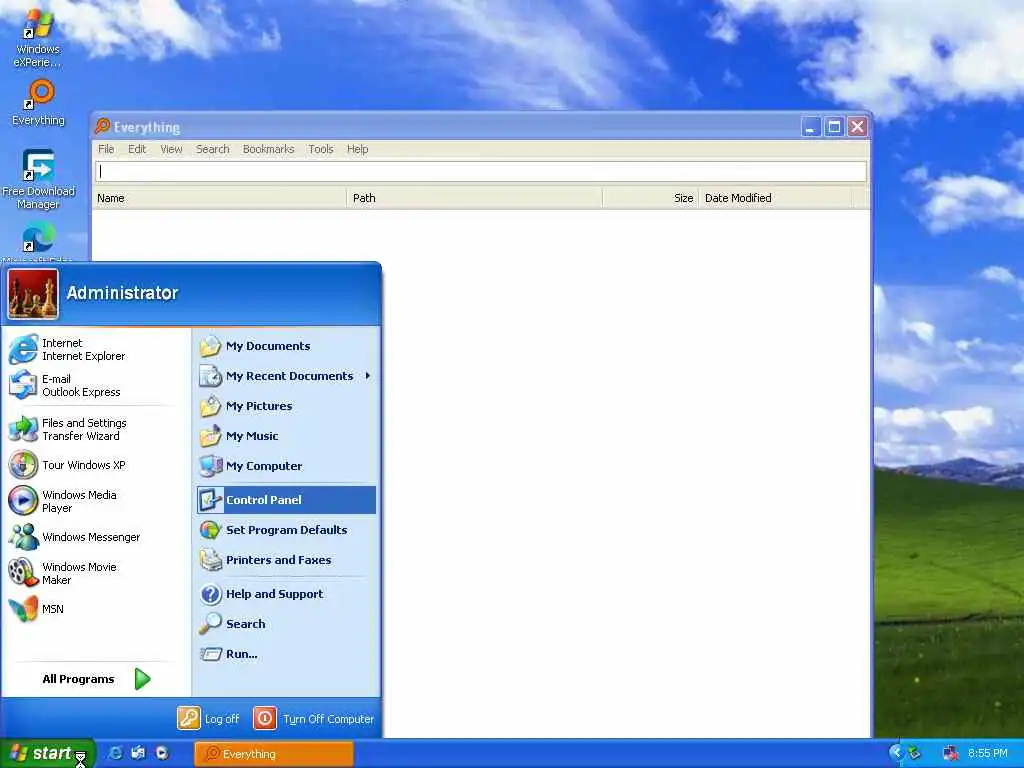The height and width of the screenshot is (768, 1024).
Task: Open My Pictures folder
Action: point(286,406)
